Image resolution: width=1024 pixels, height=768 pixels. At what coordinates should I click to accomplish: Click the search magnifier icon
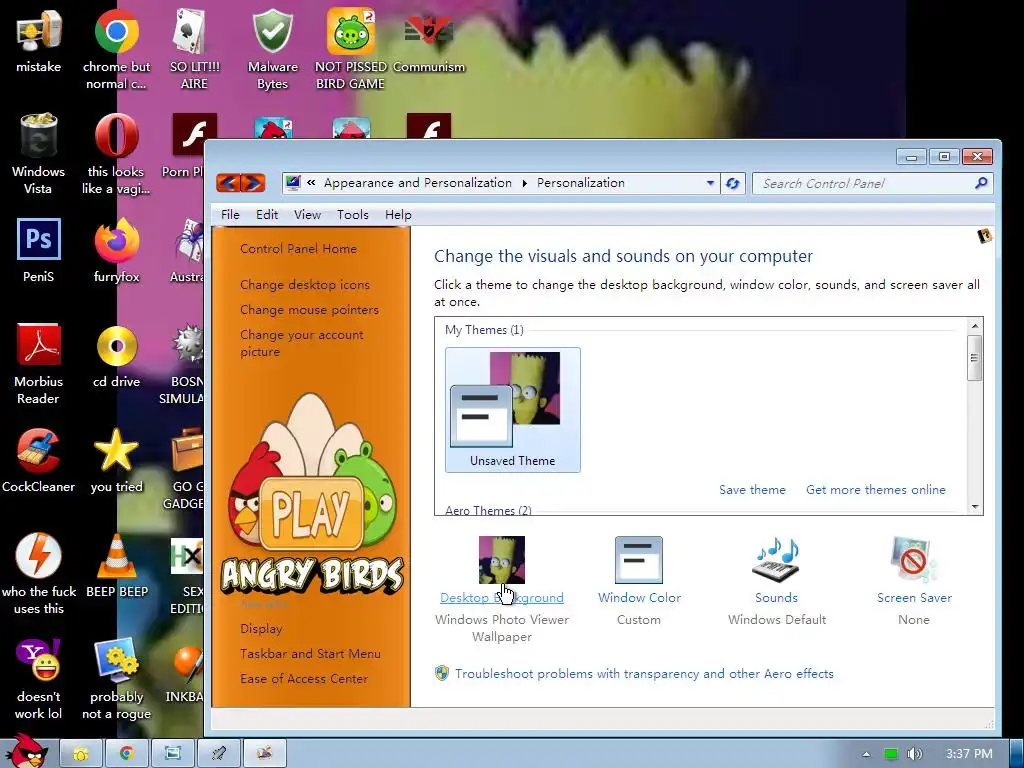tap(981, 184)
